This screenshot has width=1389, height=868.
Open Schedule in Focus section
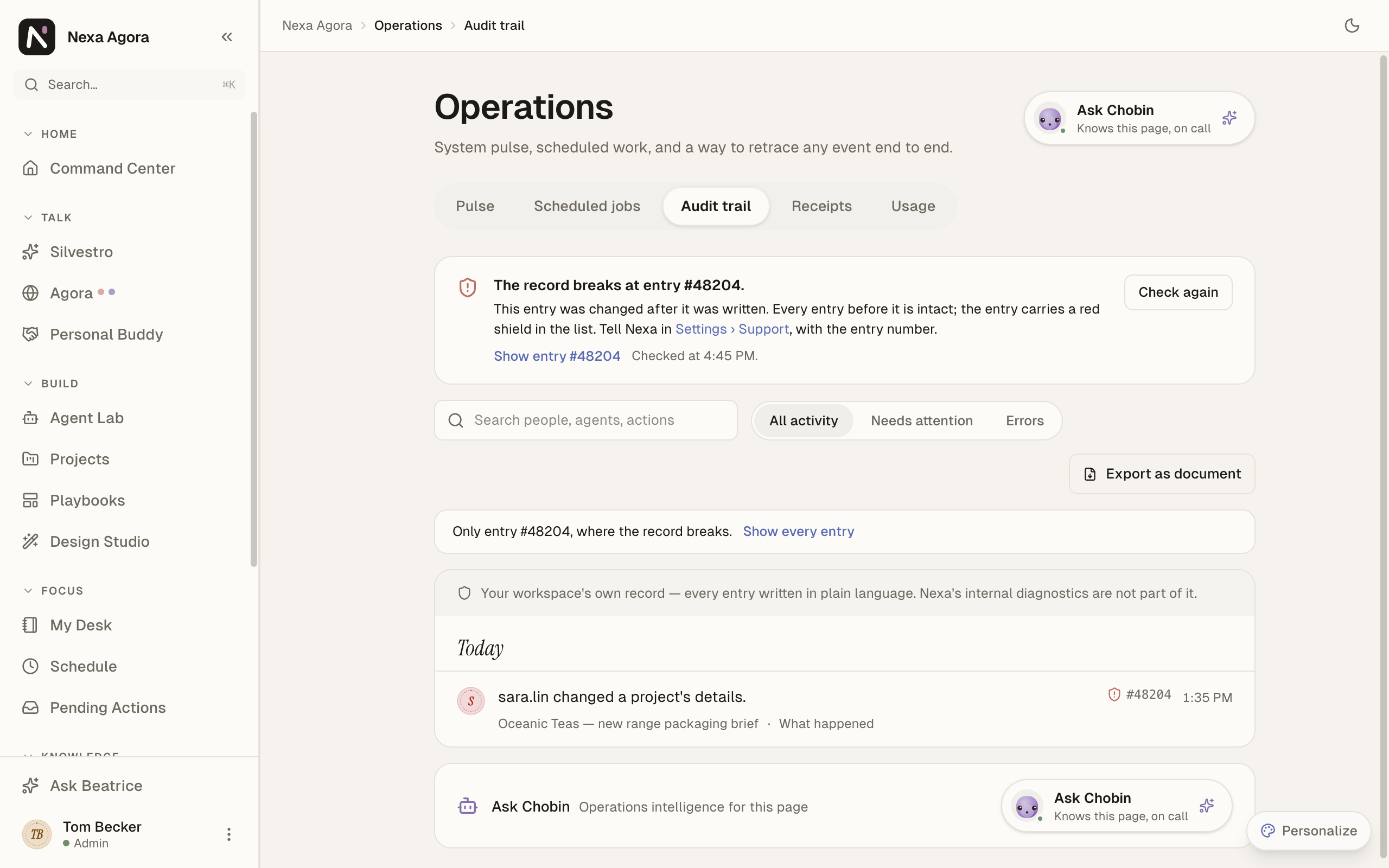click(129, 666)
